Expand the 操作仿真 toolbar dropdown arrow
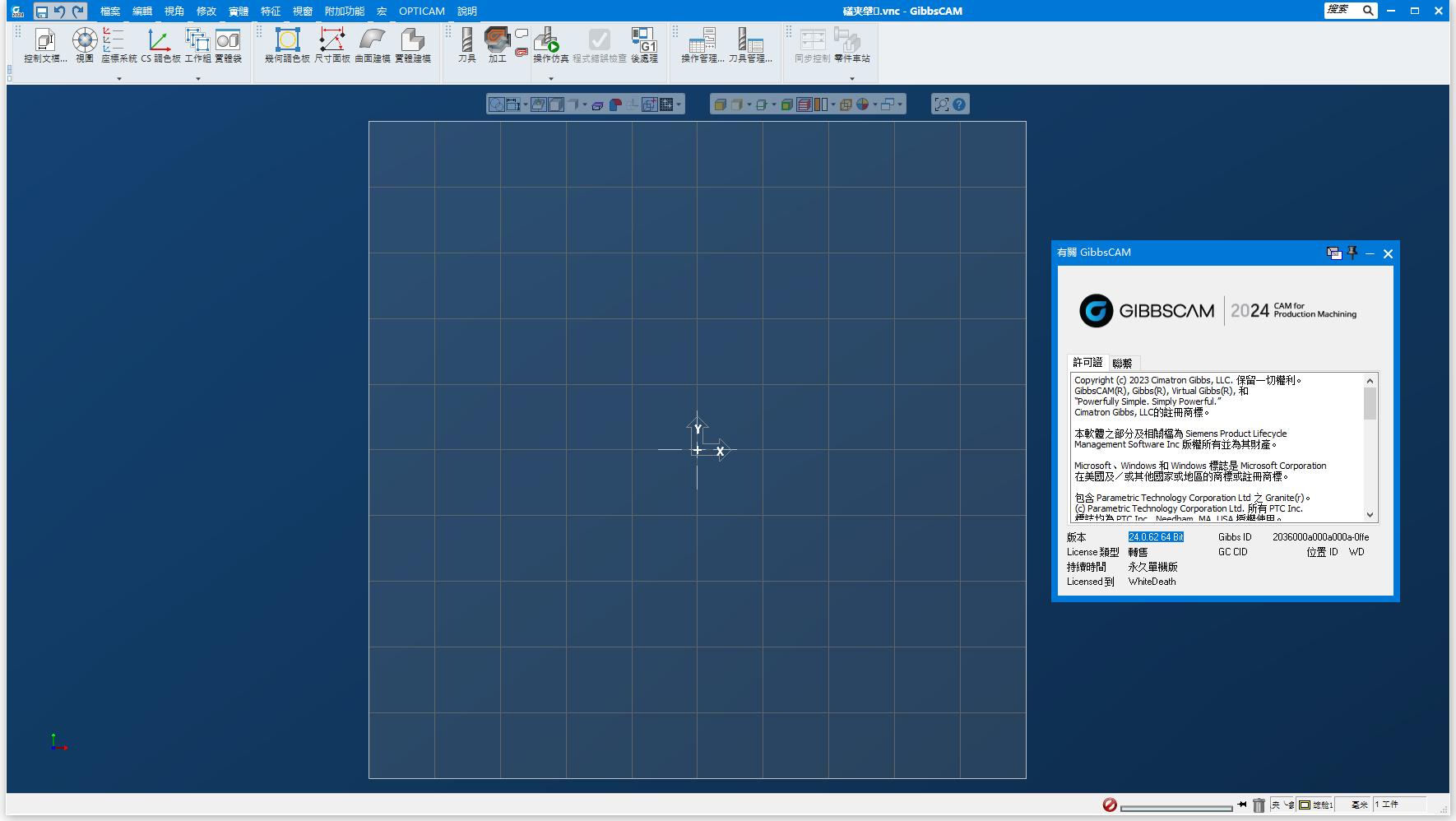 coord(551,79)
